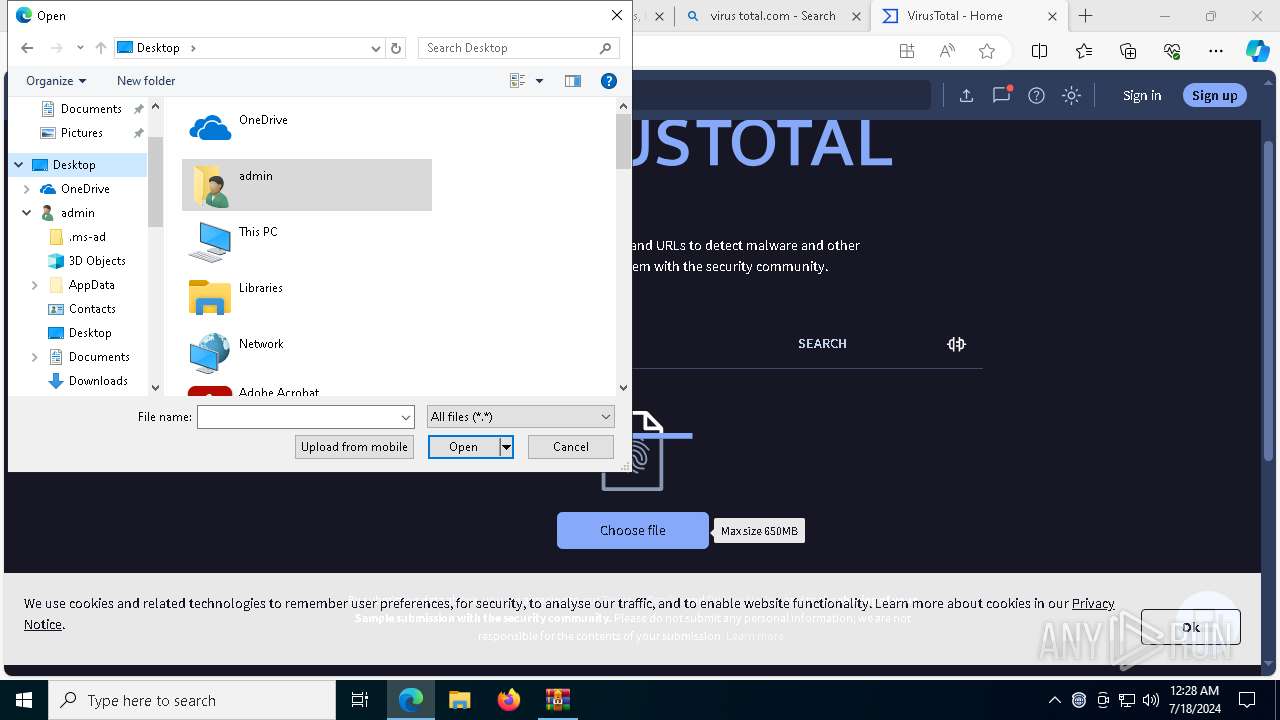Toggle VirusTotal light theme icon

[x=1071, y=95]
